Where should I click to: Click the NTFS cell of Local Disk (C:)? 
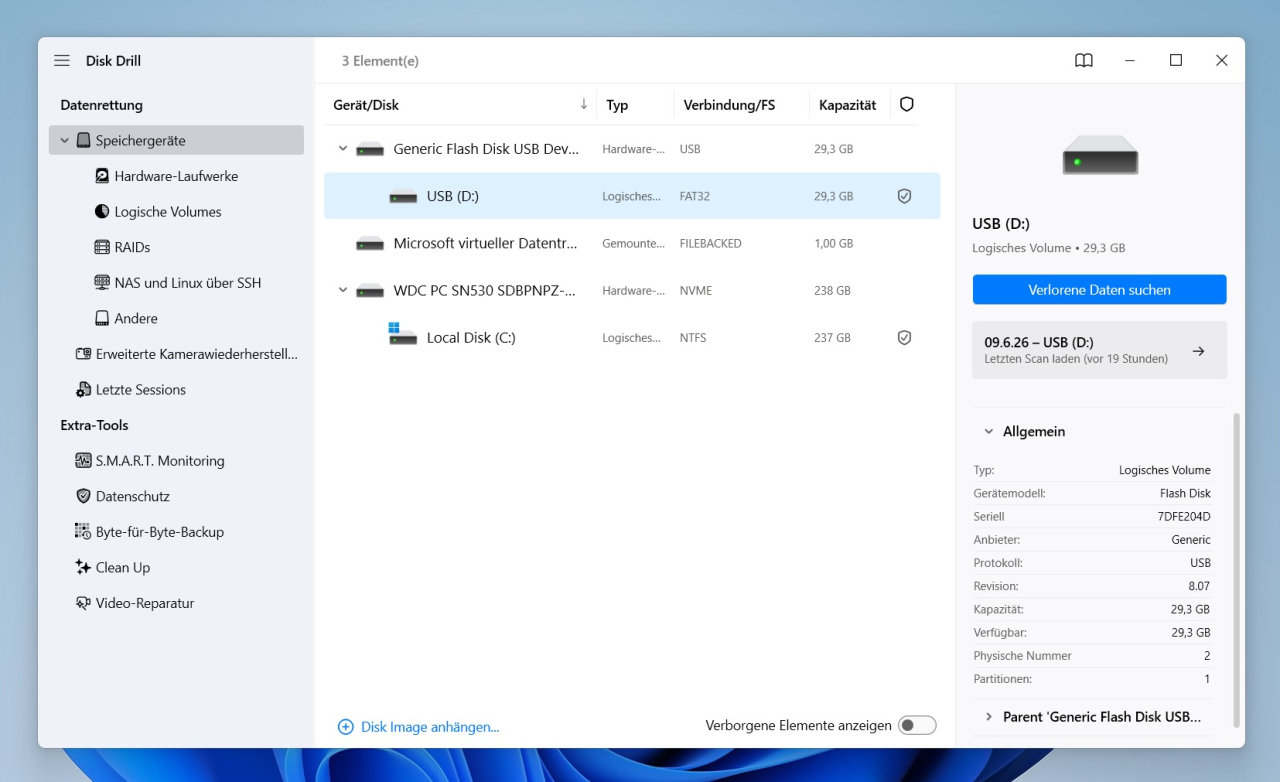[x=693, y=338]
